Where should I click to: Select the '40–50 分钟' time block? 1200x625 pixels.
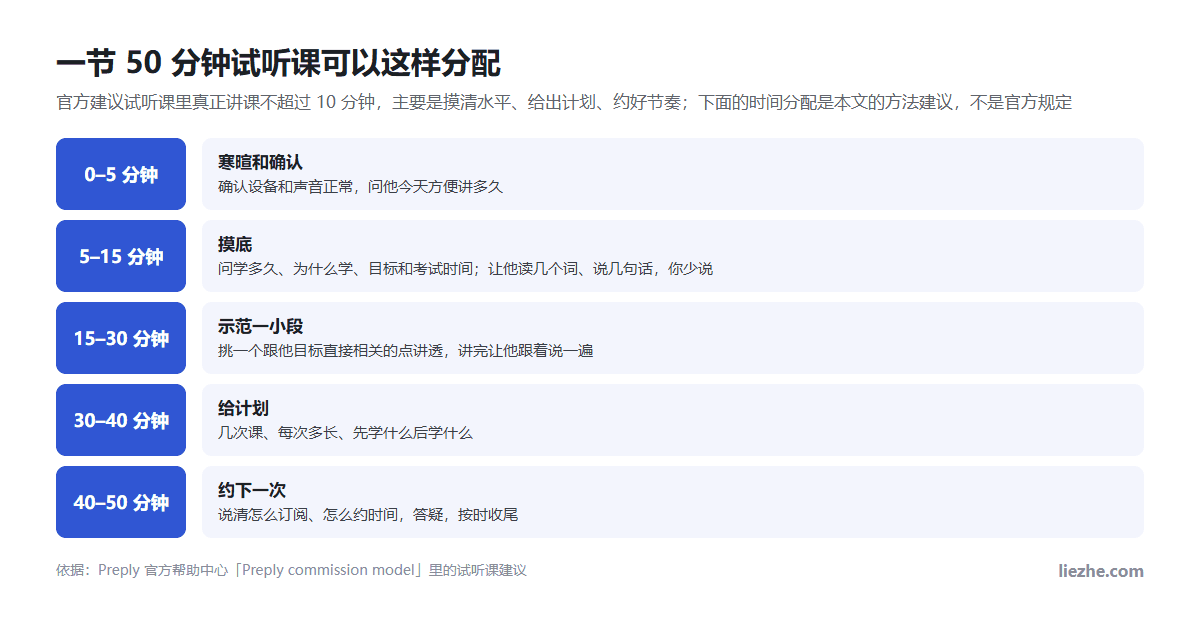[x=121, y=502]
